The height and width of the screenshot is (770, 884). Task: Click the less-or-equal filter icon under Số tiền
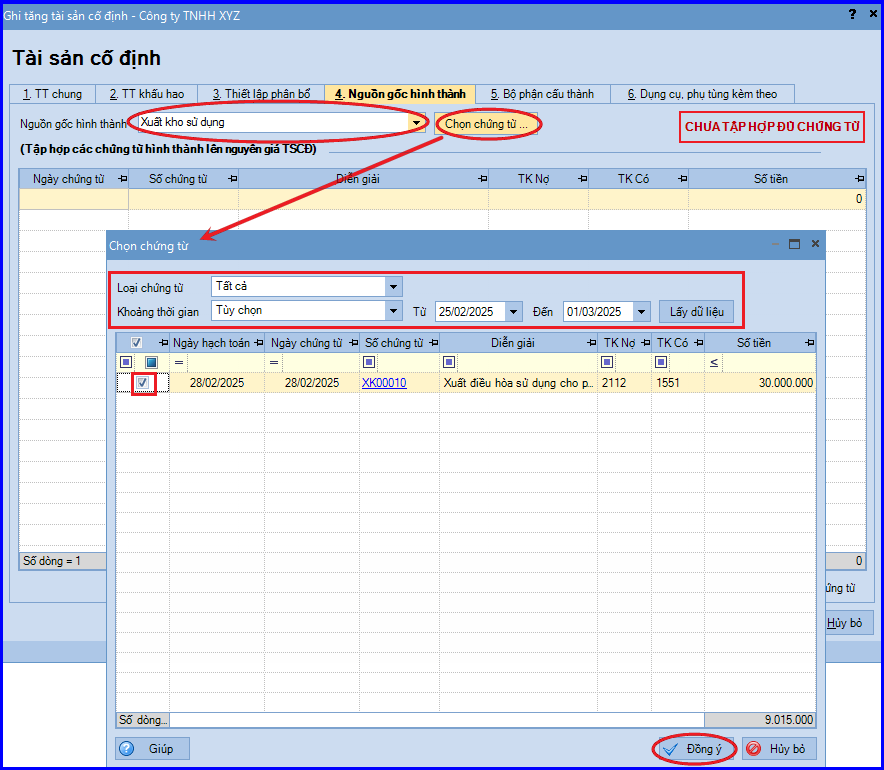click(x=714, y=362)
